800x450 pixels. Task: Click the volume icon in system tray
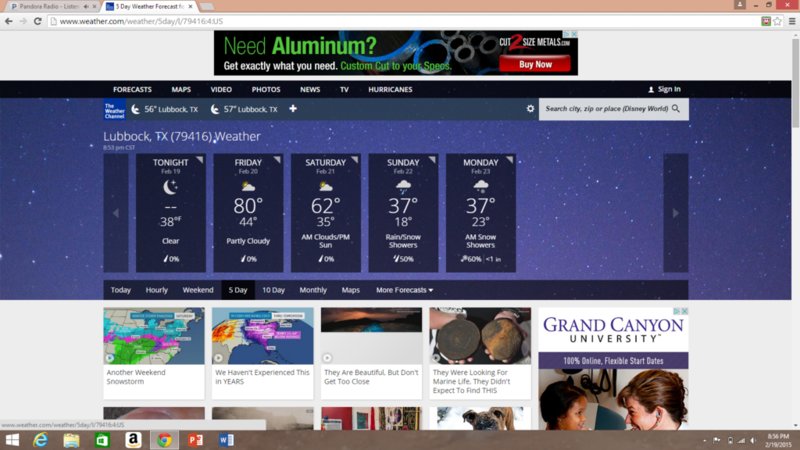tap(753, 440)
